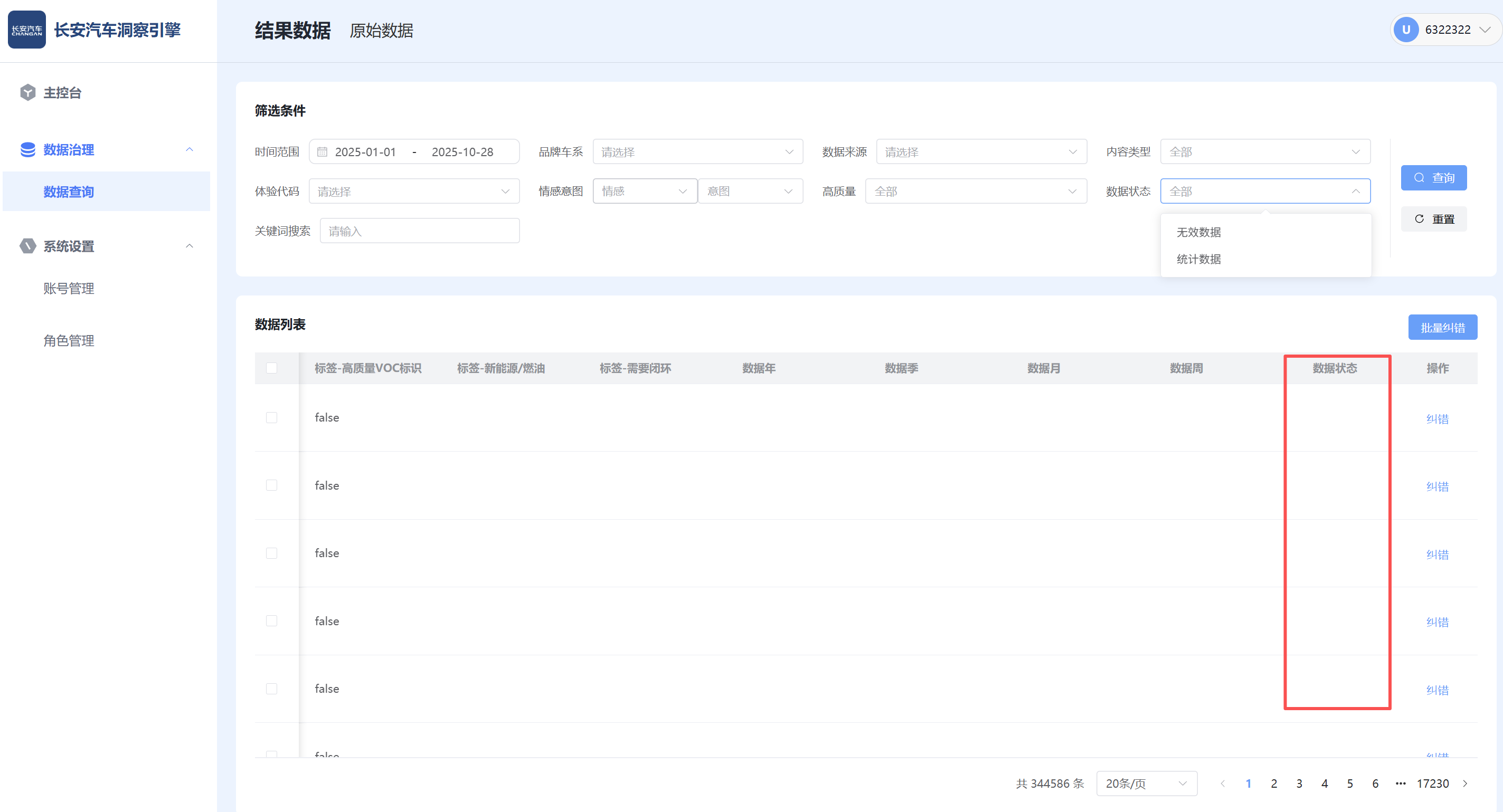Switch to the 原始数据 tab
Viewport: 1503px width, 812px height.
[x=381, y=31]
